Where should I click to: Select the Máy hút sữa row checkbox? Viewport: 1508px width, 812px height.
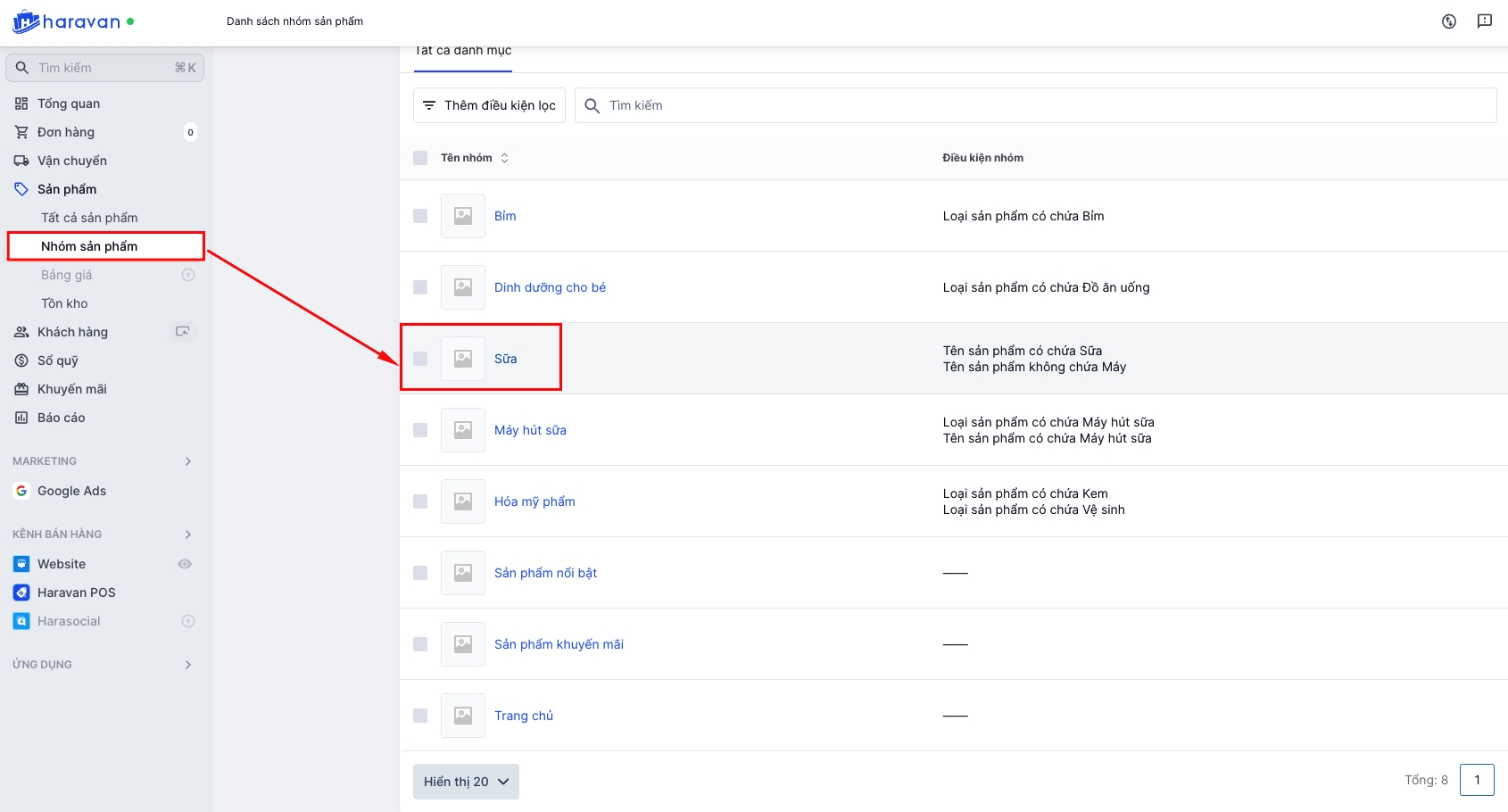click(420, 430)
